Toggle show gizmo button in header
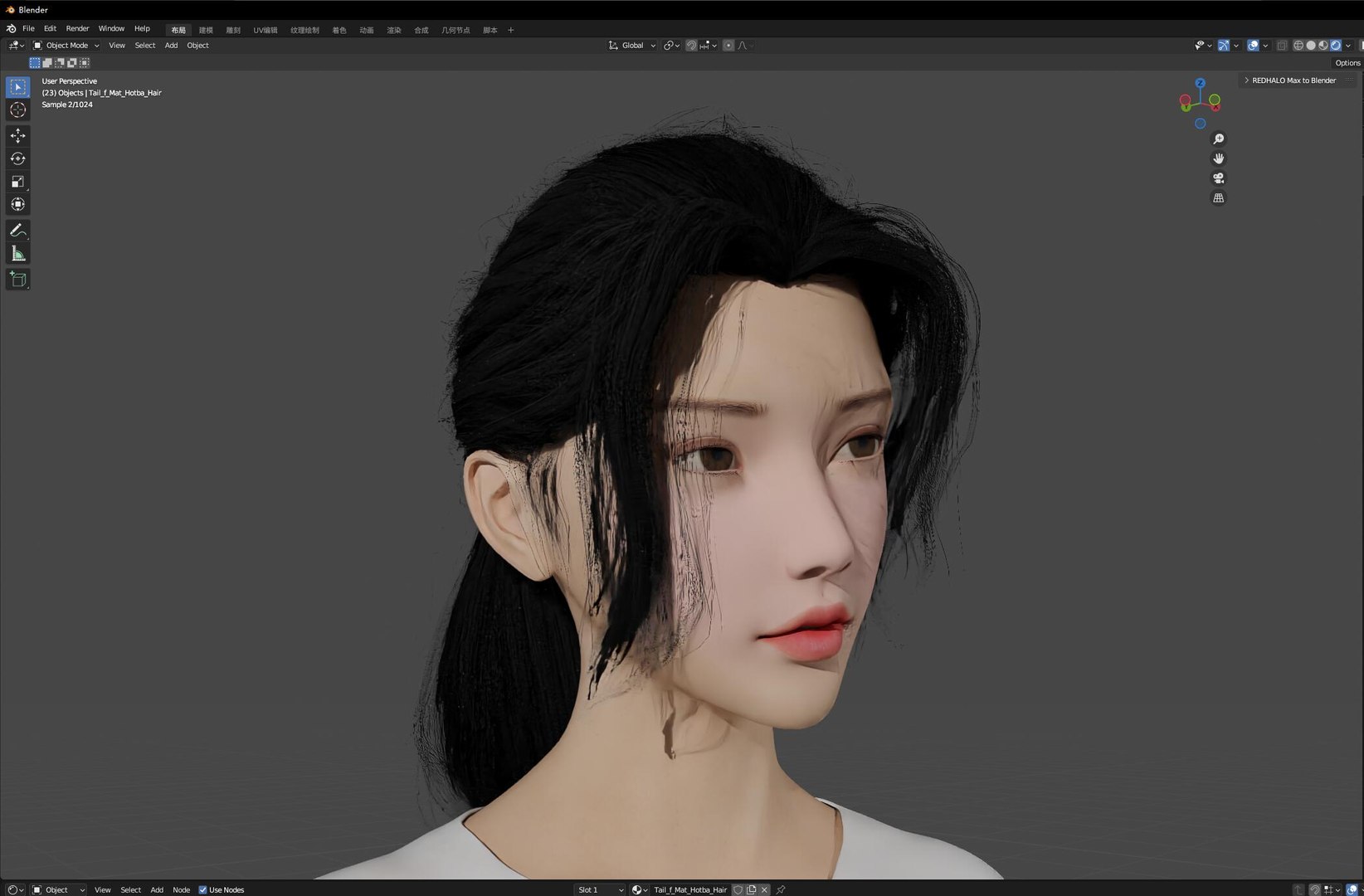The image size is (1364, 896). (x=1224, y=46)
